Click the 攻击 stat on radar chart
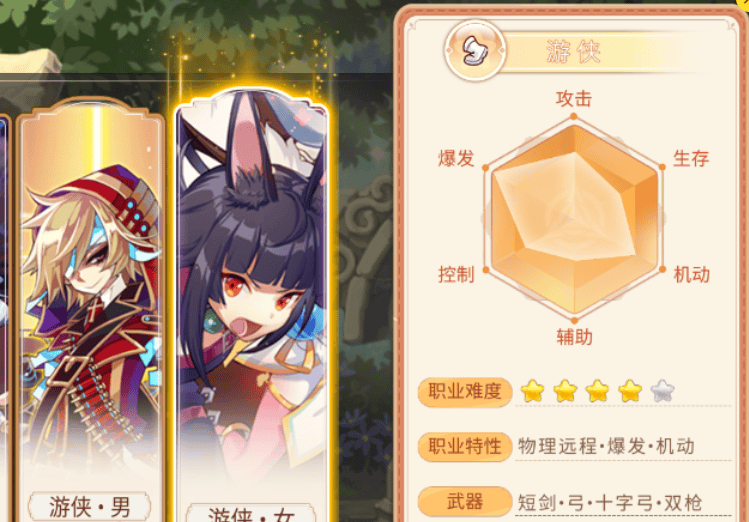 (x=574, y=99)
